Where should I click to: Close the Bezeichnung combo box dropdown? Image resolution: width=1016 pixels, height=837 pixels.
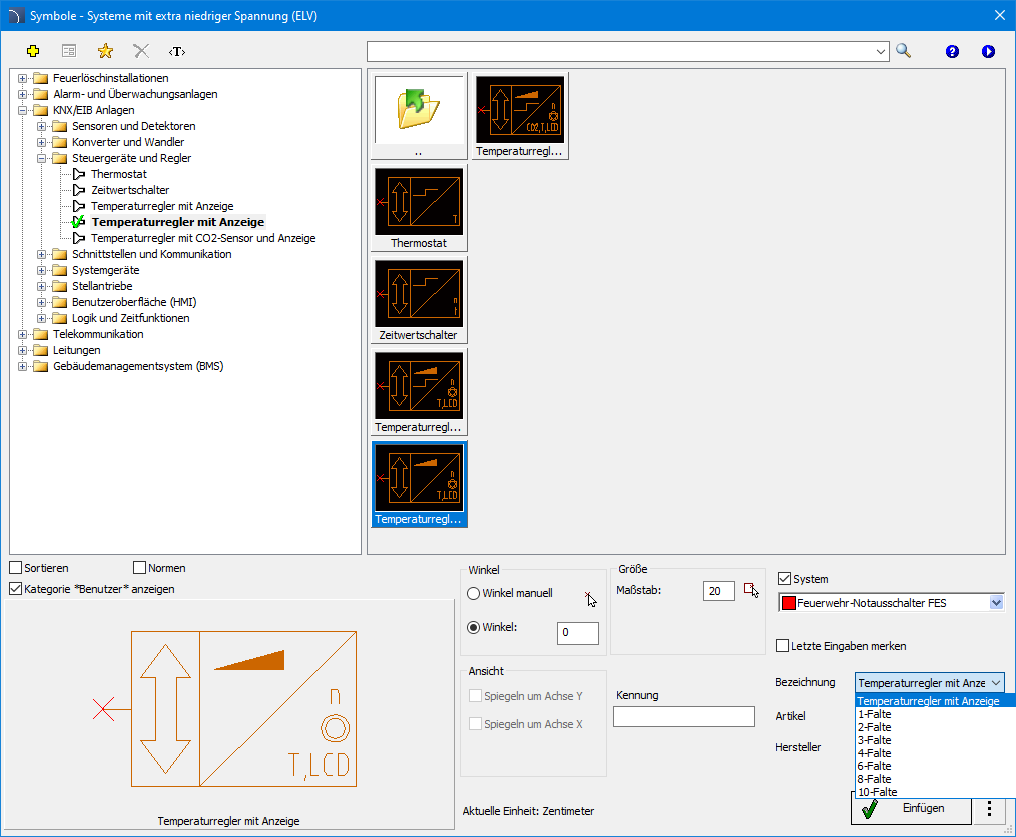pos(996,683)
